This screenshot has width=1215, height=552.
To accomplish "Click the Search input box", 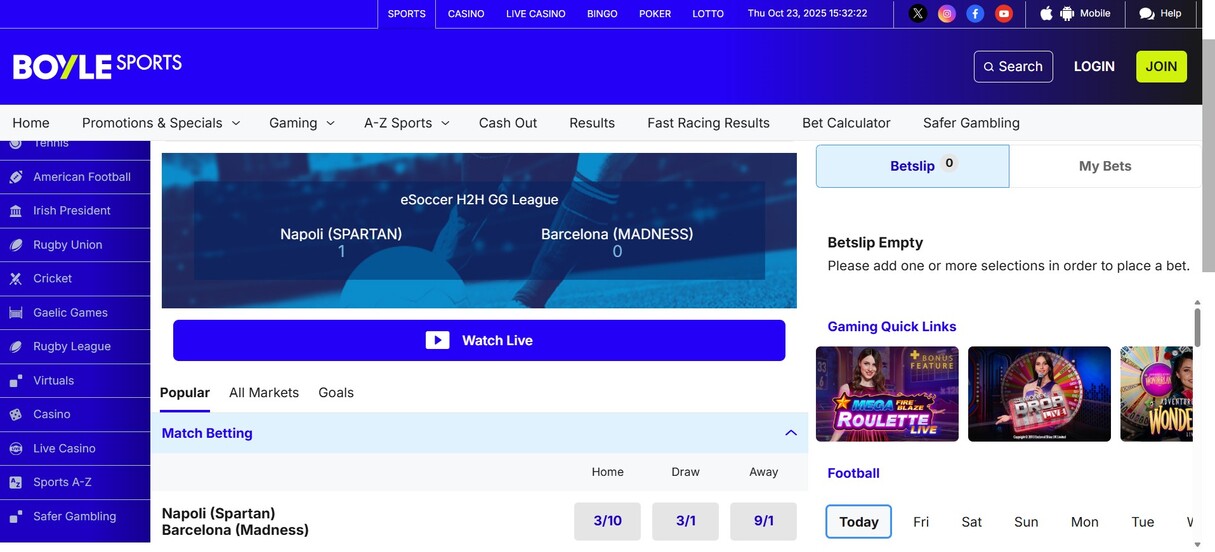I will coord(1013,66).
